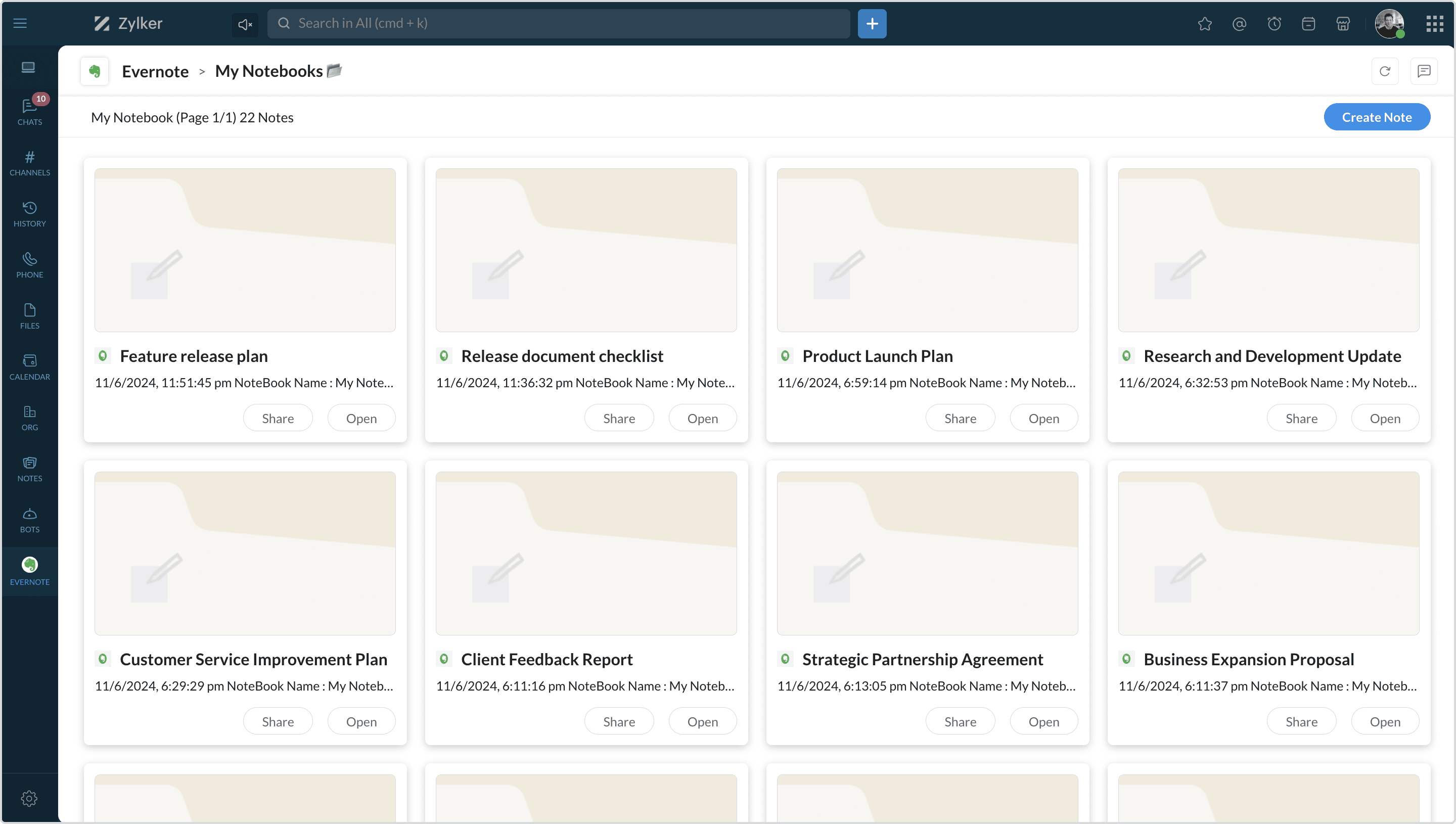
Task: Open Bots section in sidebar
Action: click(29, 520)
